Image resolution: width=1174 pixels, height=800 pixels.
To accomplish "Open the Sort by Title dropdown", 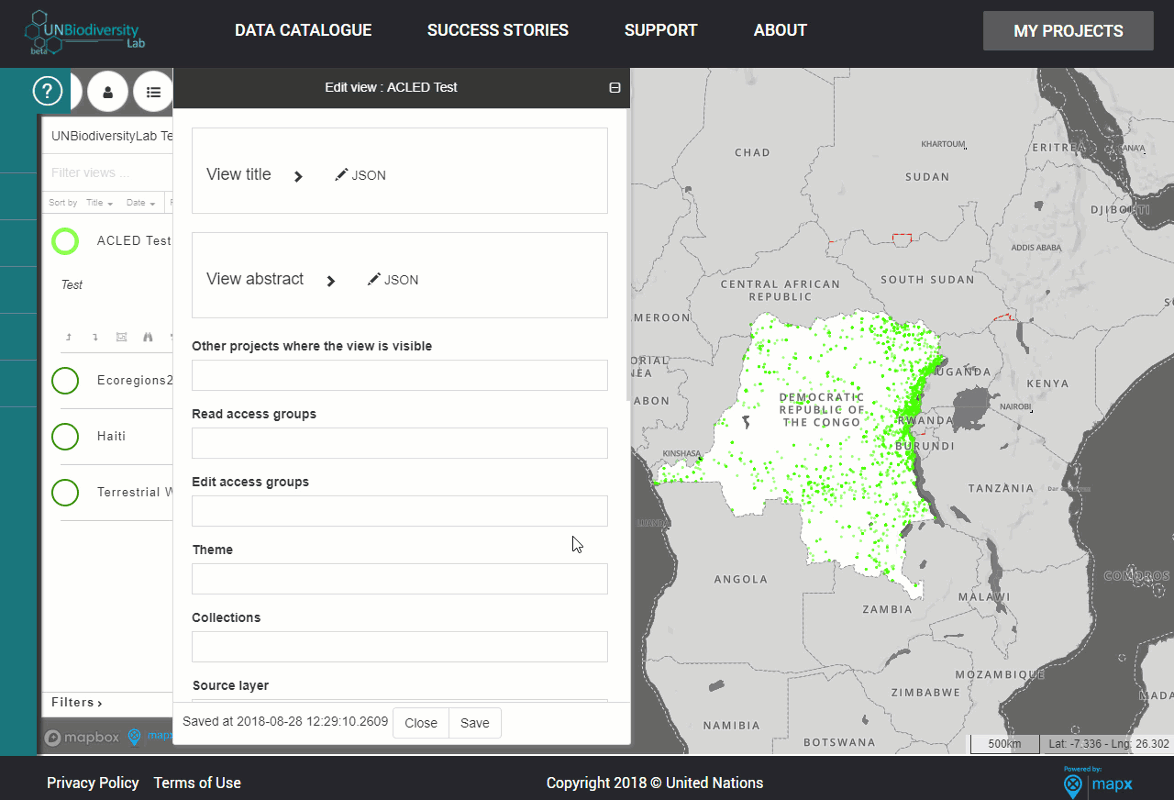I will [100, 203].
